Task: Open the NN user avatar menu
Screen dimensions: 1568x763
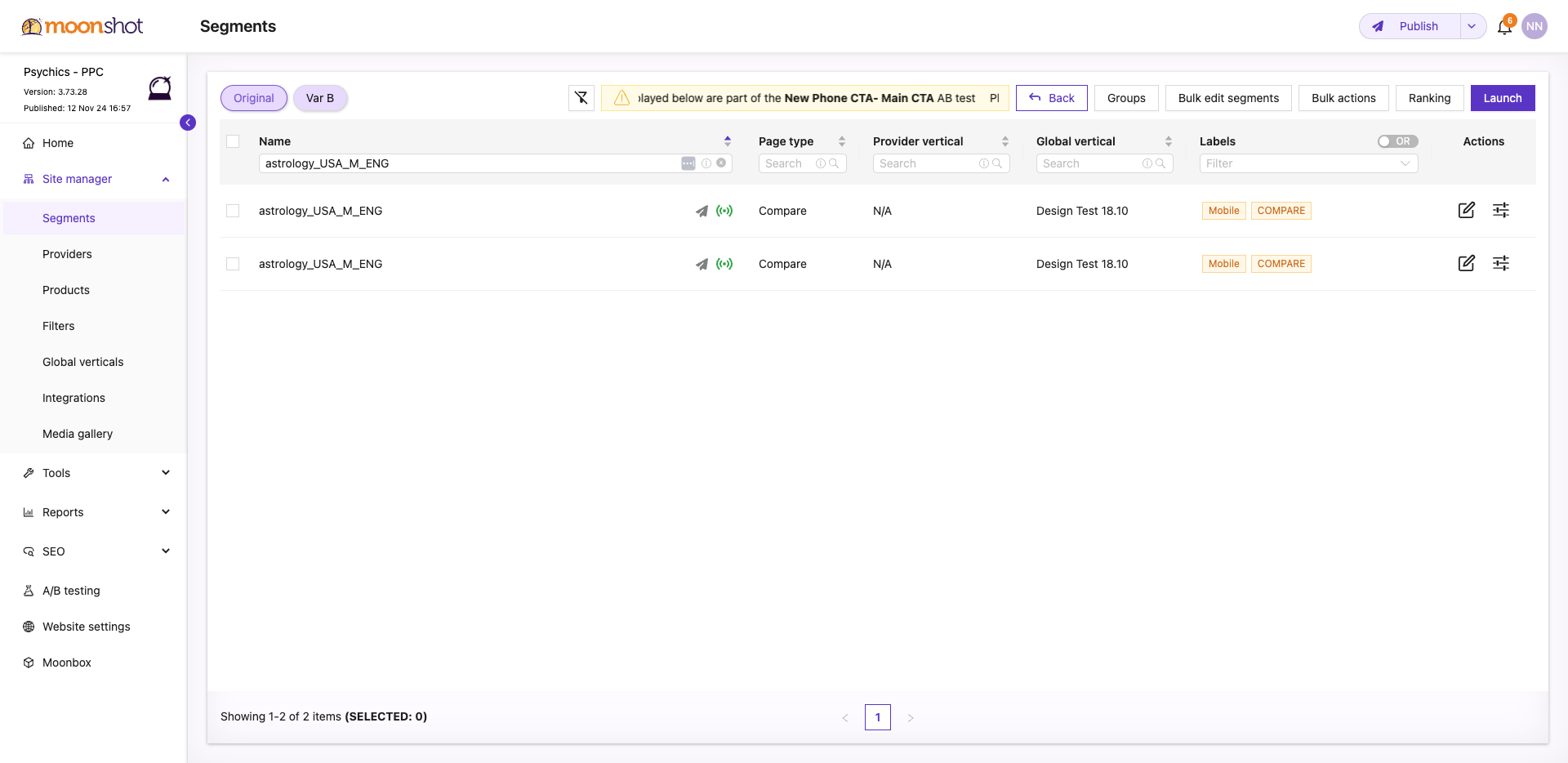Action: coord(1535,26)
